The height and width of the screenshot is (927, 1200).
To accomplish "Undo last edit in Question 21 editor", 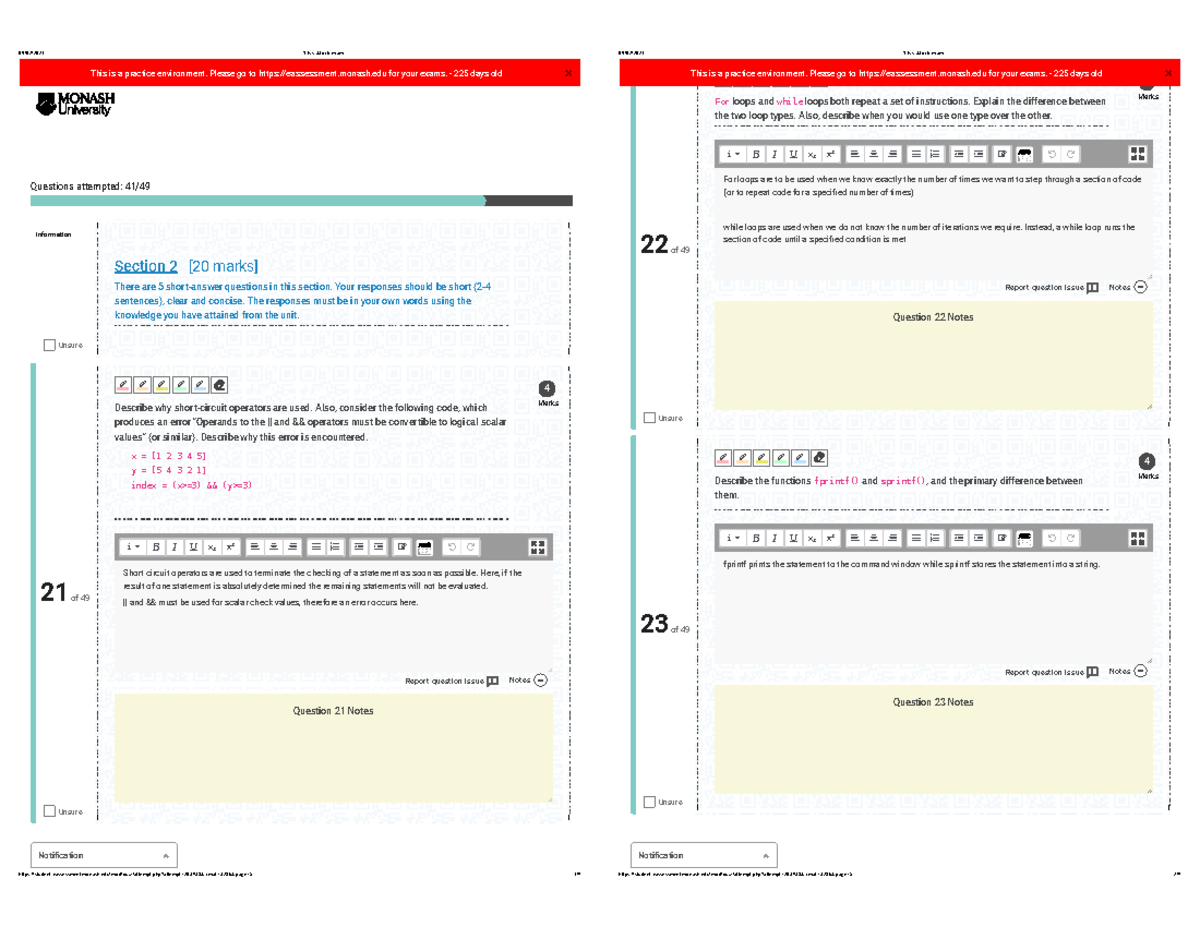I will coord(452,547).
